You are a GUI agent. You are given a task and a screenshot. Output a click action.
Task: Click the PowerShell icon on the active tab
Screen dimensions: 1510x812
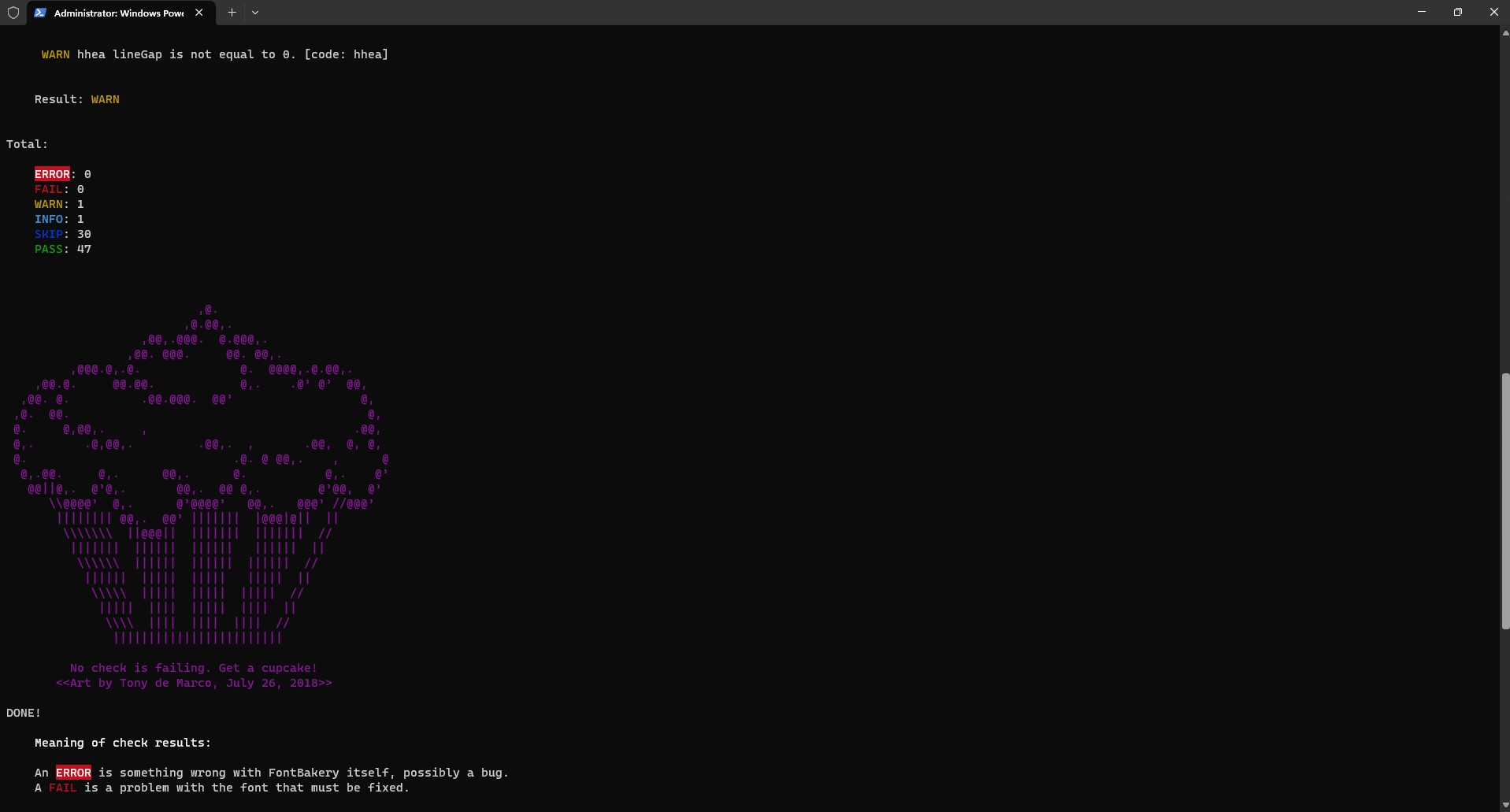39,13
